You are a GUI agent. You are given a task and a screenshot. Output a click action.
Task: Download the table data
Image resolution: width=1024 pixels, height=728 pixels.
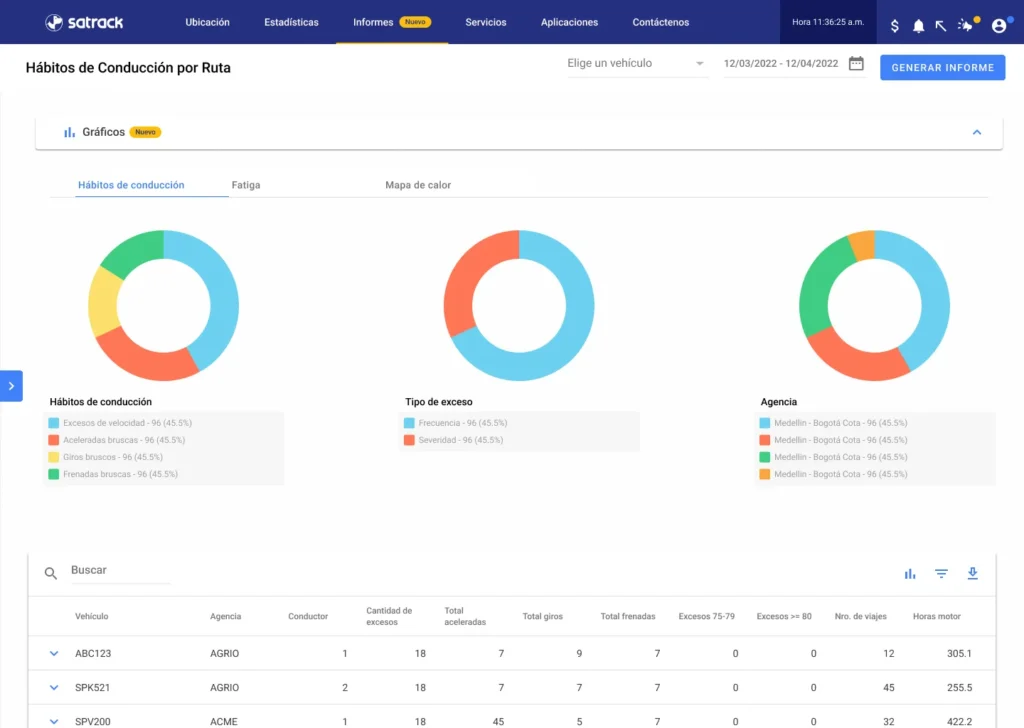coord(972,573)
